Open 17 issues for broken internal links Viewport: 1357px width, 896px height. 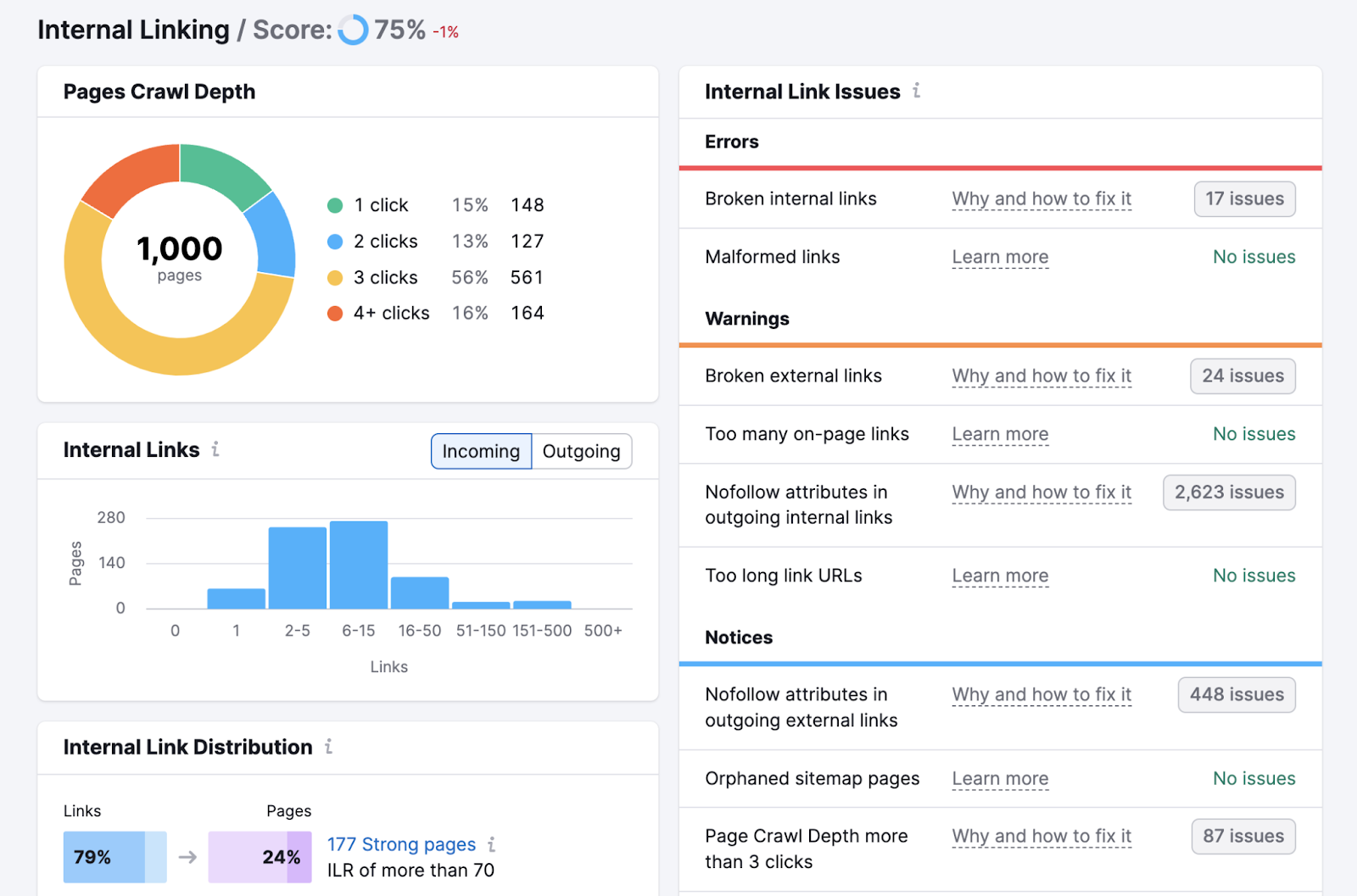click(x=1244, y=198)
